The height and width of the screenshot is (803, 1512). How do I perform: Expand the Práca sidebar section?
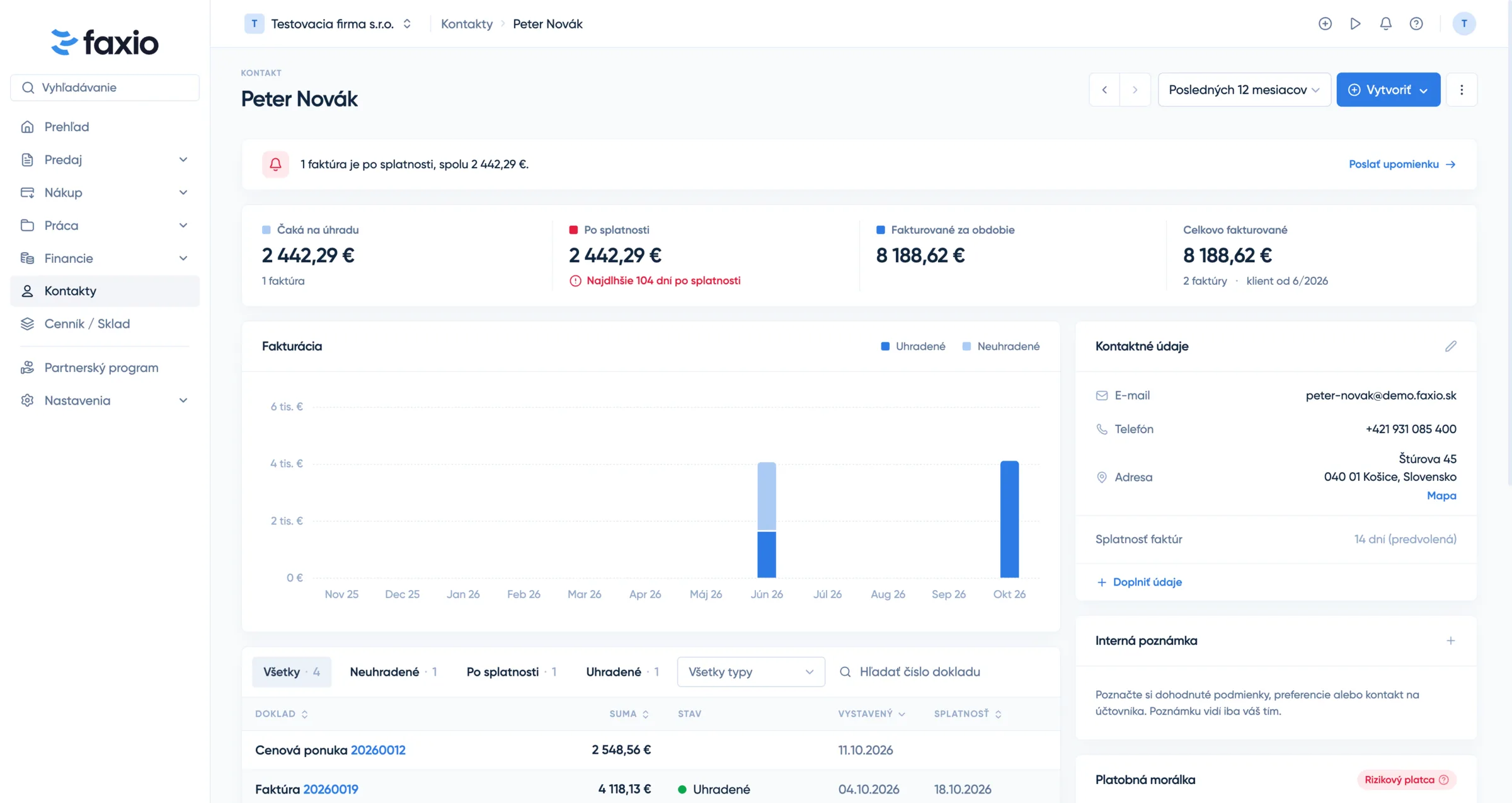(105, 225)
